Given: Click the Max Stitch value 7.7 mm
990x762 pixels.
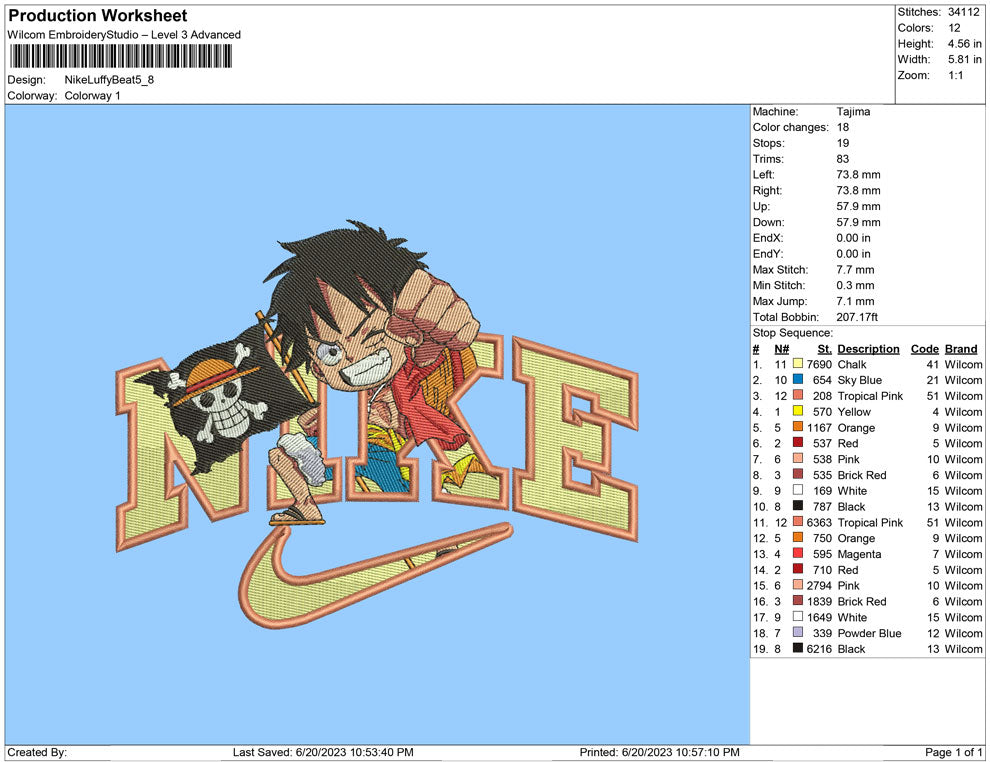Looking at the screenshot, I should (x=856, y=270).
